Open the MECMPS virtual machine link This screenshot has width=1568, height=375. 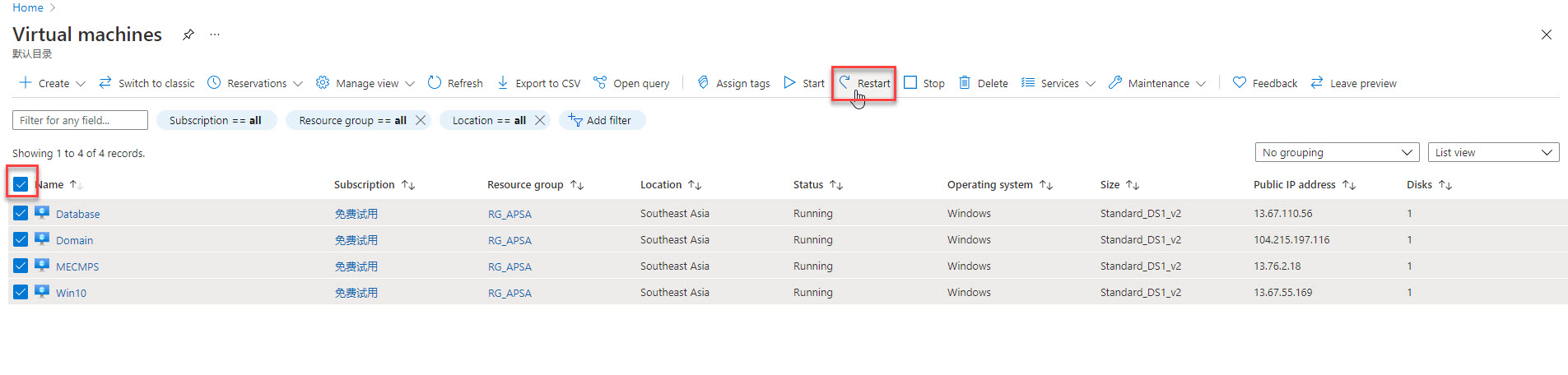(77, 267)
